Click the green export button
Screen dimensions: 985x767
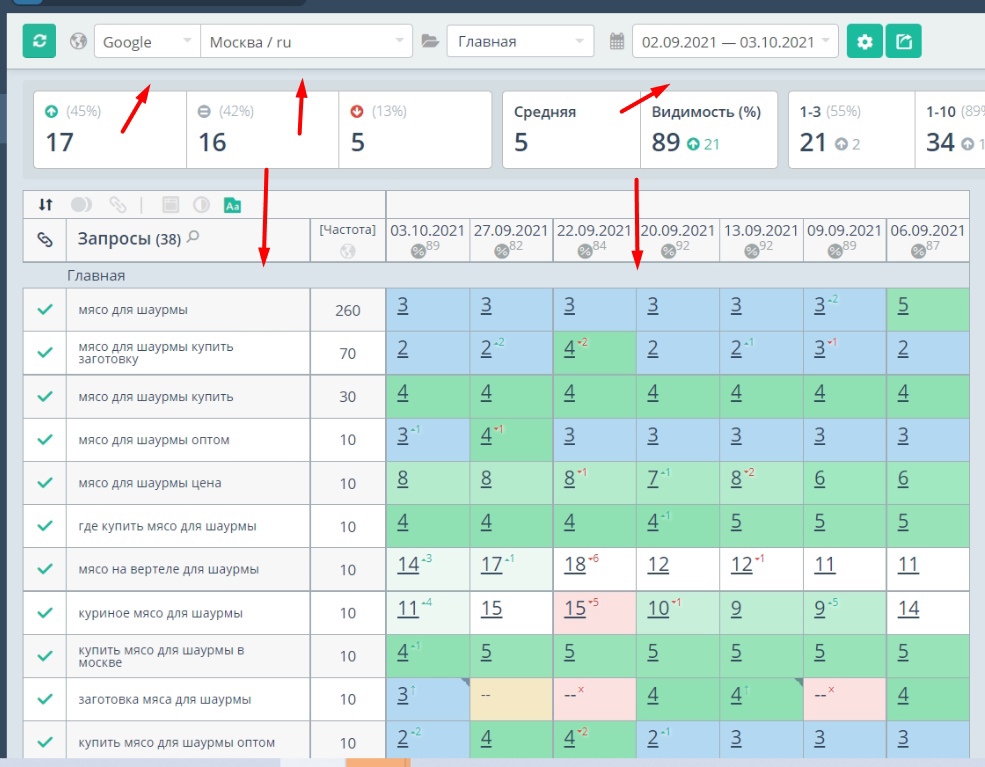pos(903,41)
